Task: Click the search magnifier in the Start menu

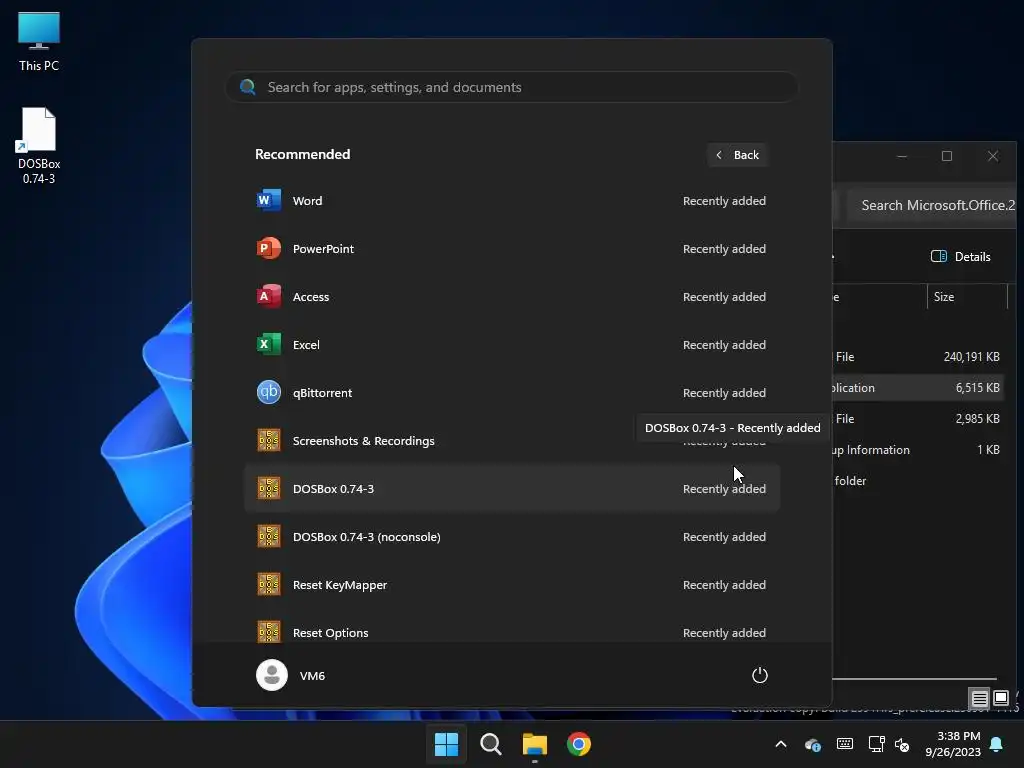Action: [x=248, y=87]
